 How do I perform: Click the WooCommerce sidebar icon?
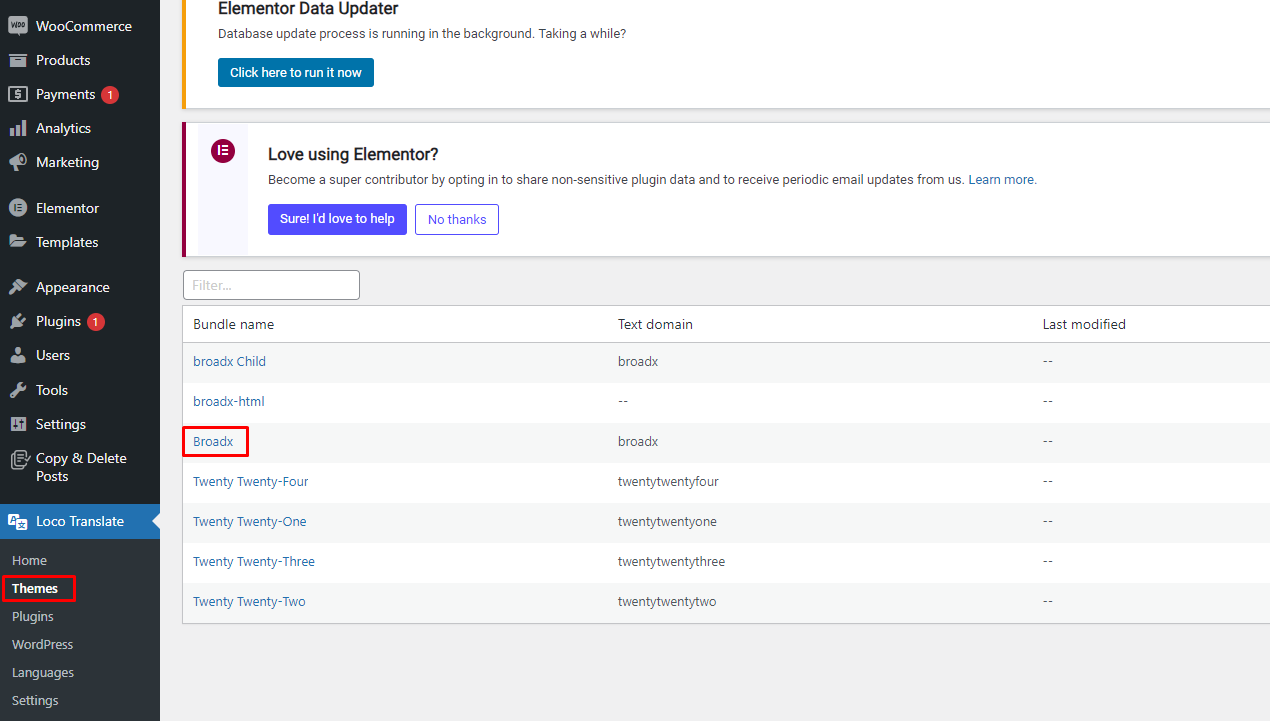point(18,26)
